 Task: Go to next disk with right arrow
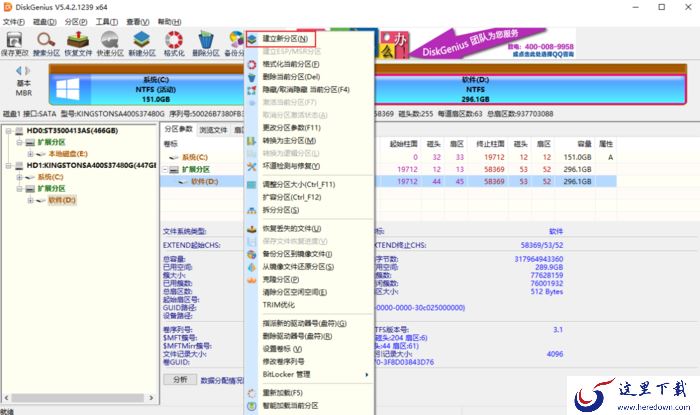tap(28, 71)
